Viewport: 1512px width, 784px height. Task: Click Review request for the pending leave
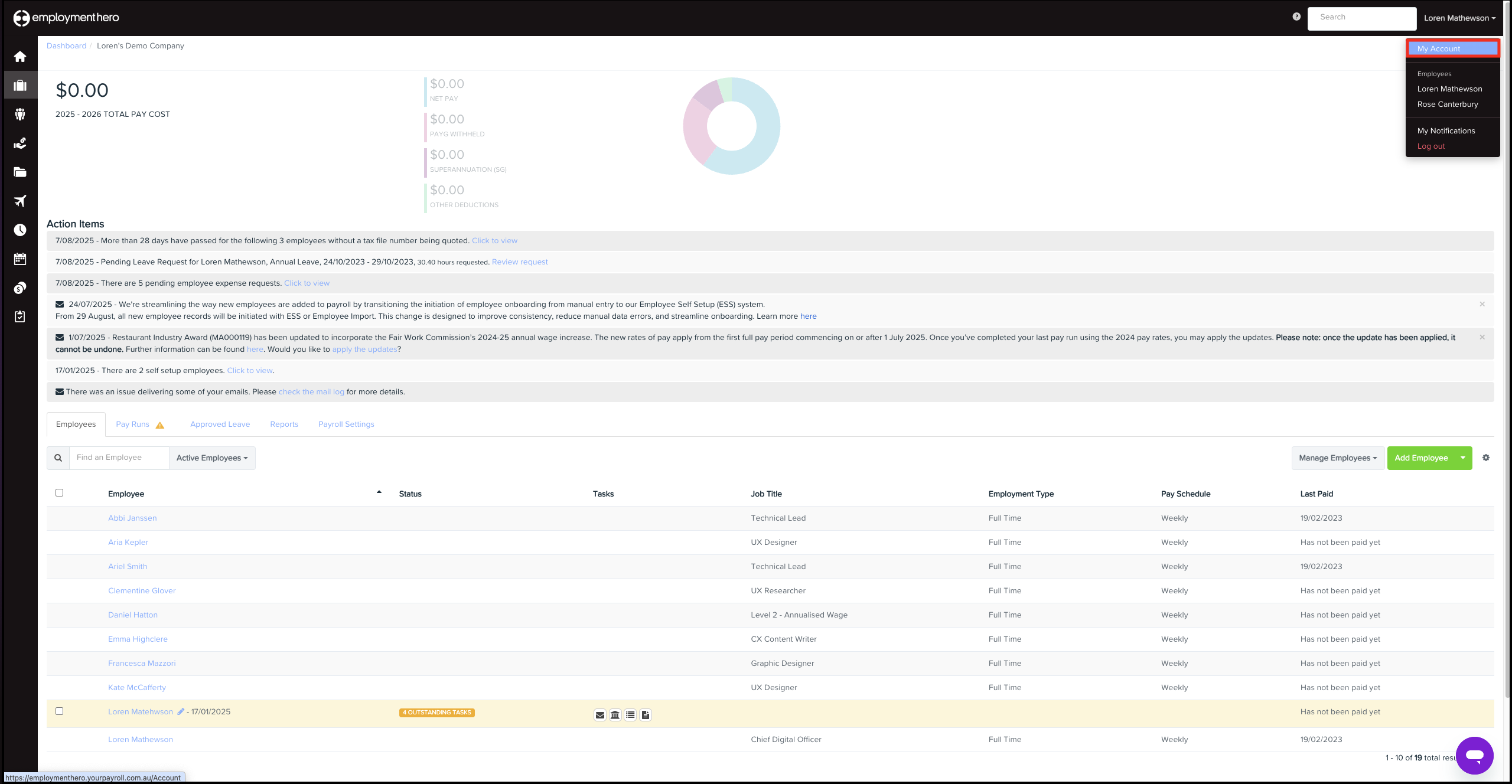pos(519,262)
